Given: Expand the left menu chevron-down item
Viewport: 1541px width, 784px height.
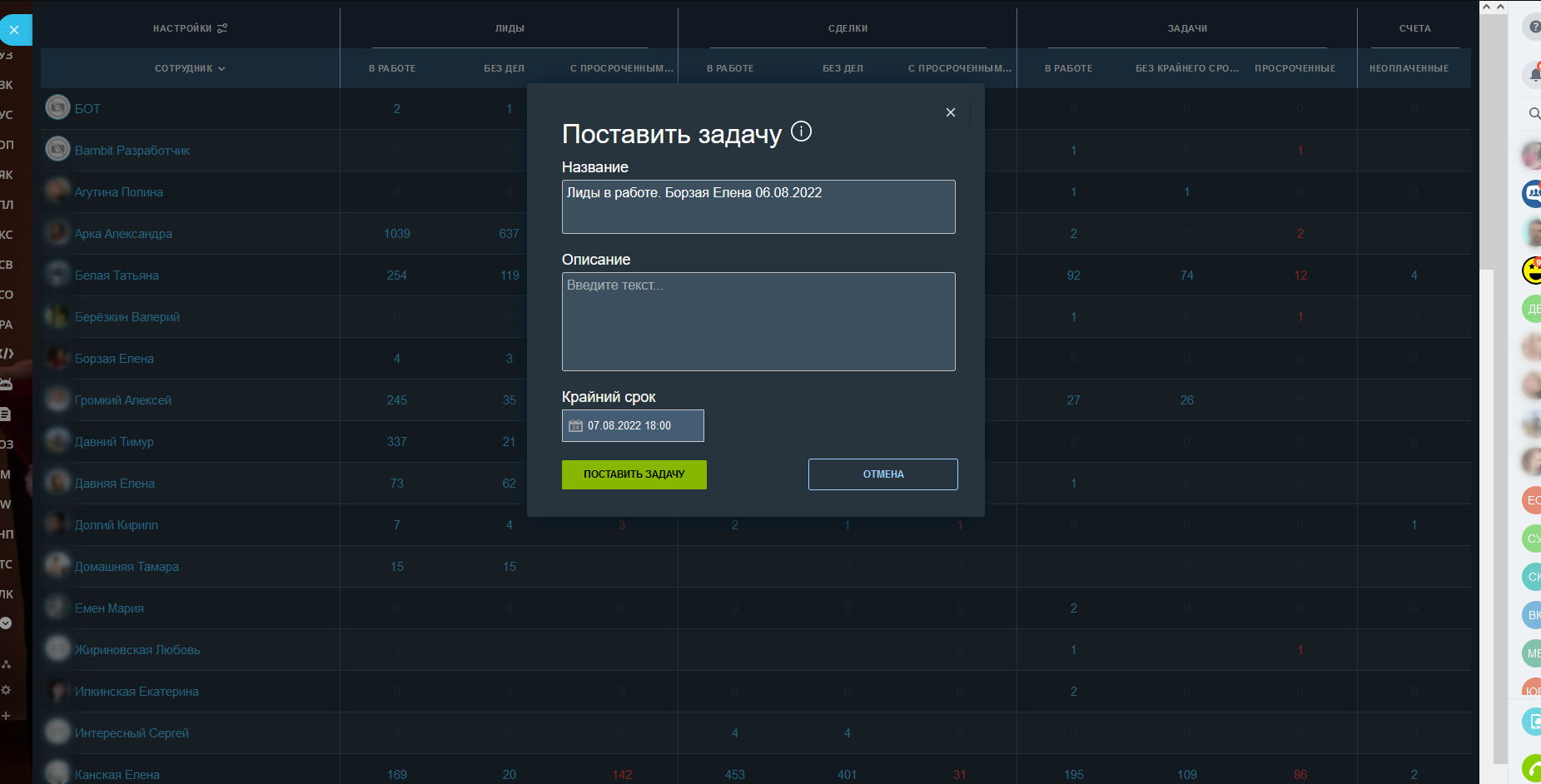Looking at the screenshot, I should [x=6, y=623].
